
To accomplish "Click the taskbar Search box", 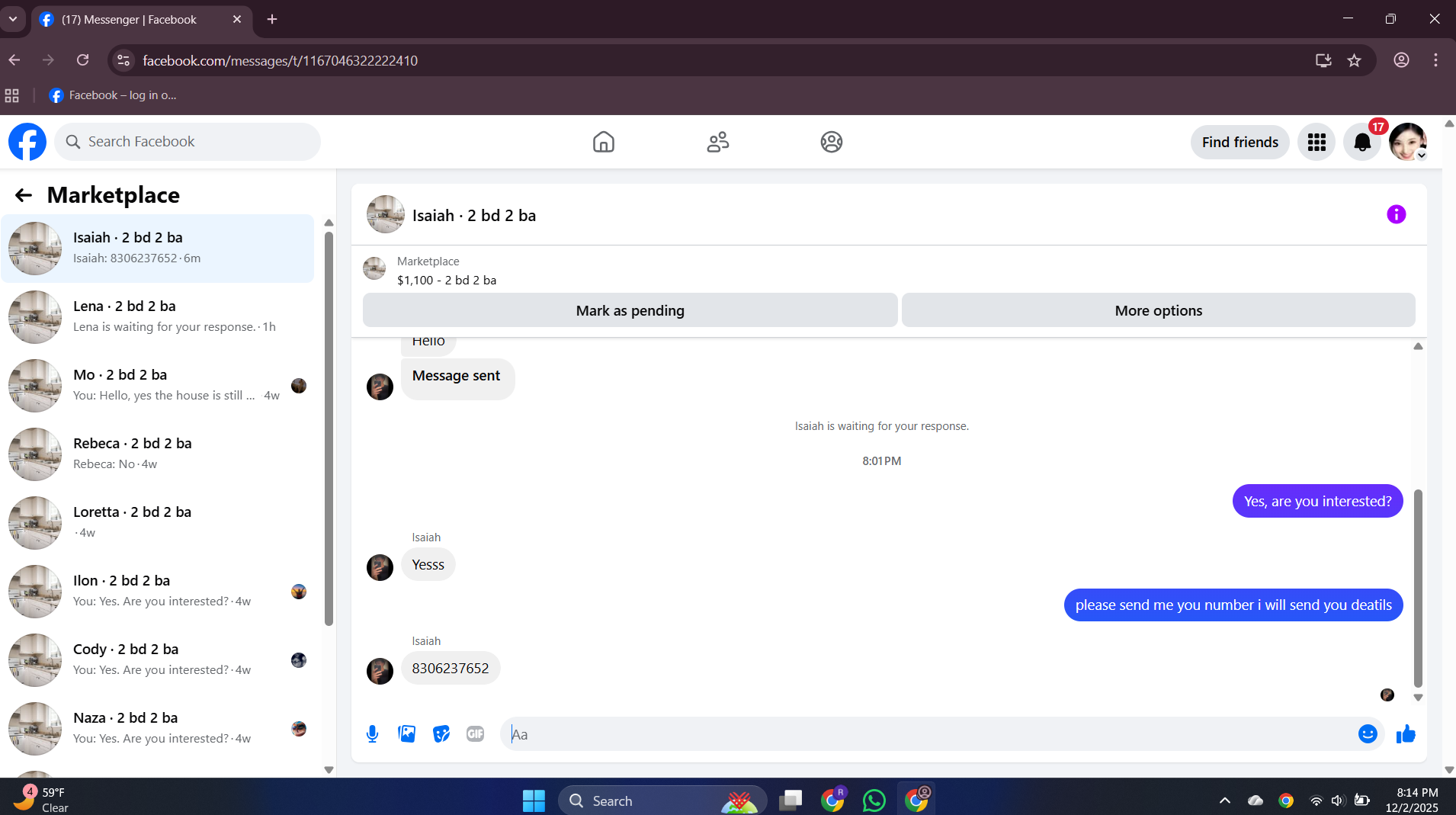I will click(x=662, y=801).
